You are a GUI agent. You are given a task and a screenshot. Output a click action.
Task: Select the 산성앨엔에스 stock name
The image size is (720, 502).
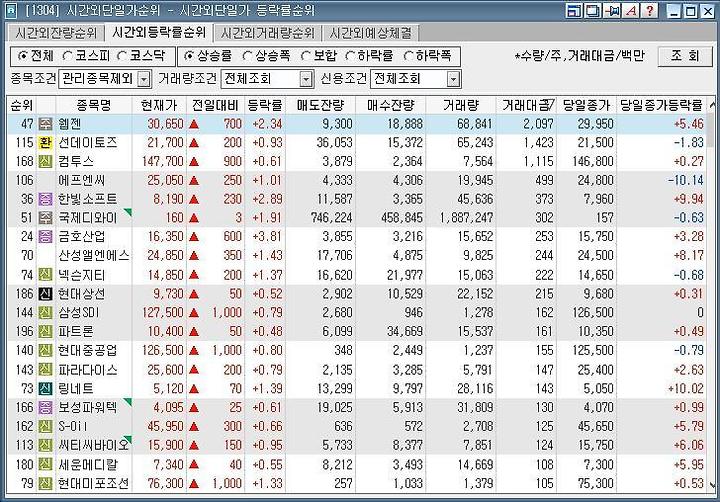pyautogui.click(x=94, y=256)
